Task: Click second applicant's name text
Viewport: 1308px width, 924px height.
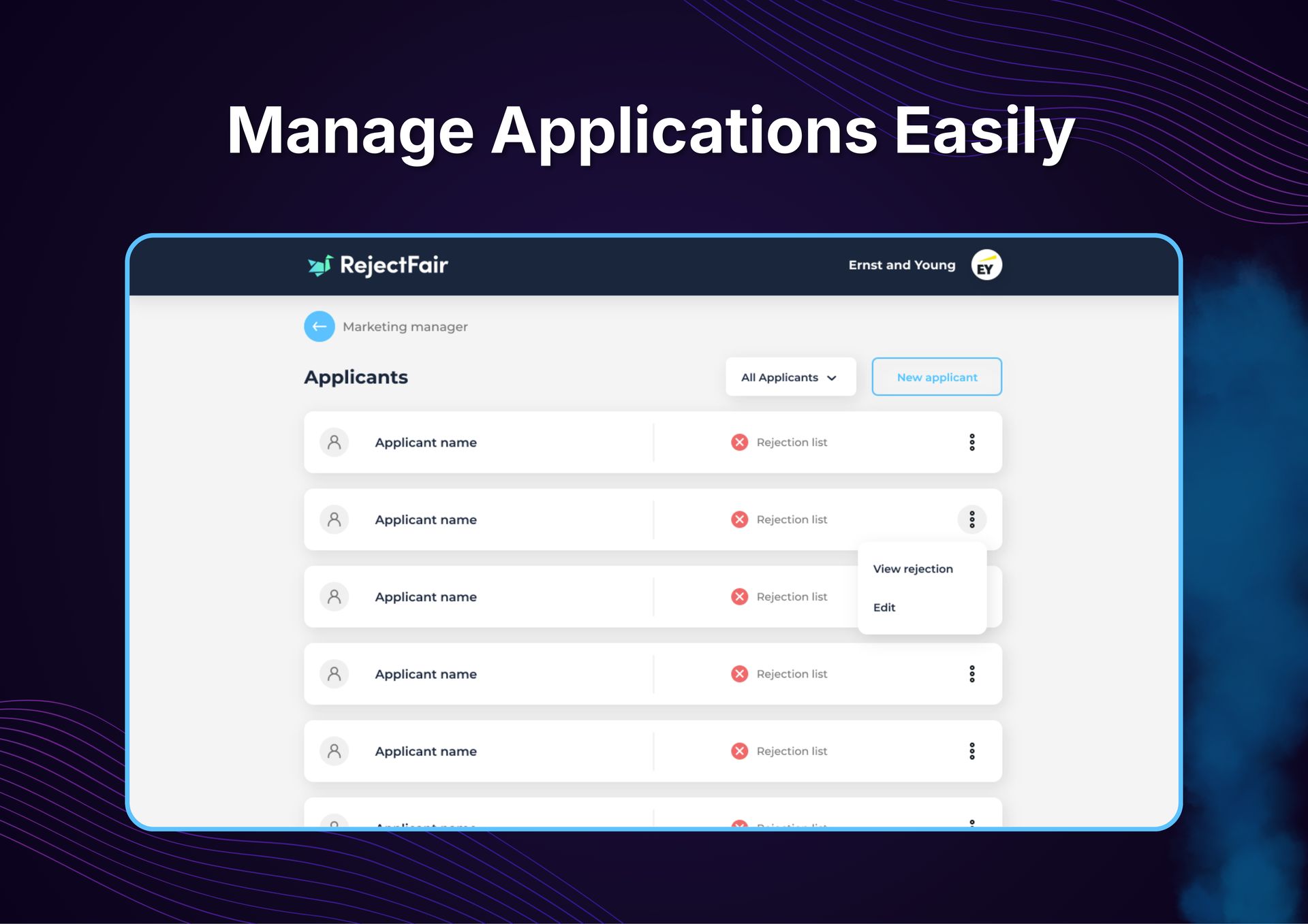Action: (426, 520)
